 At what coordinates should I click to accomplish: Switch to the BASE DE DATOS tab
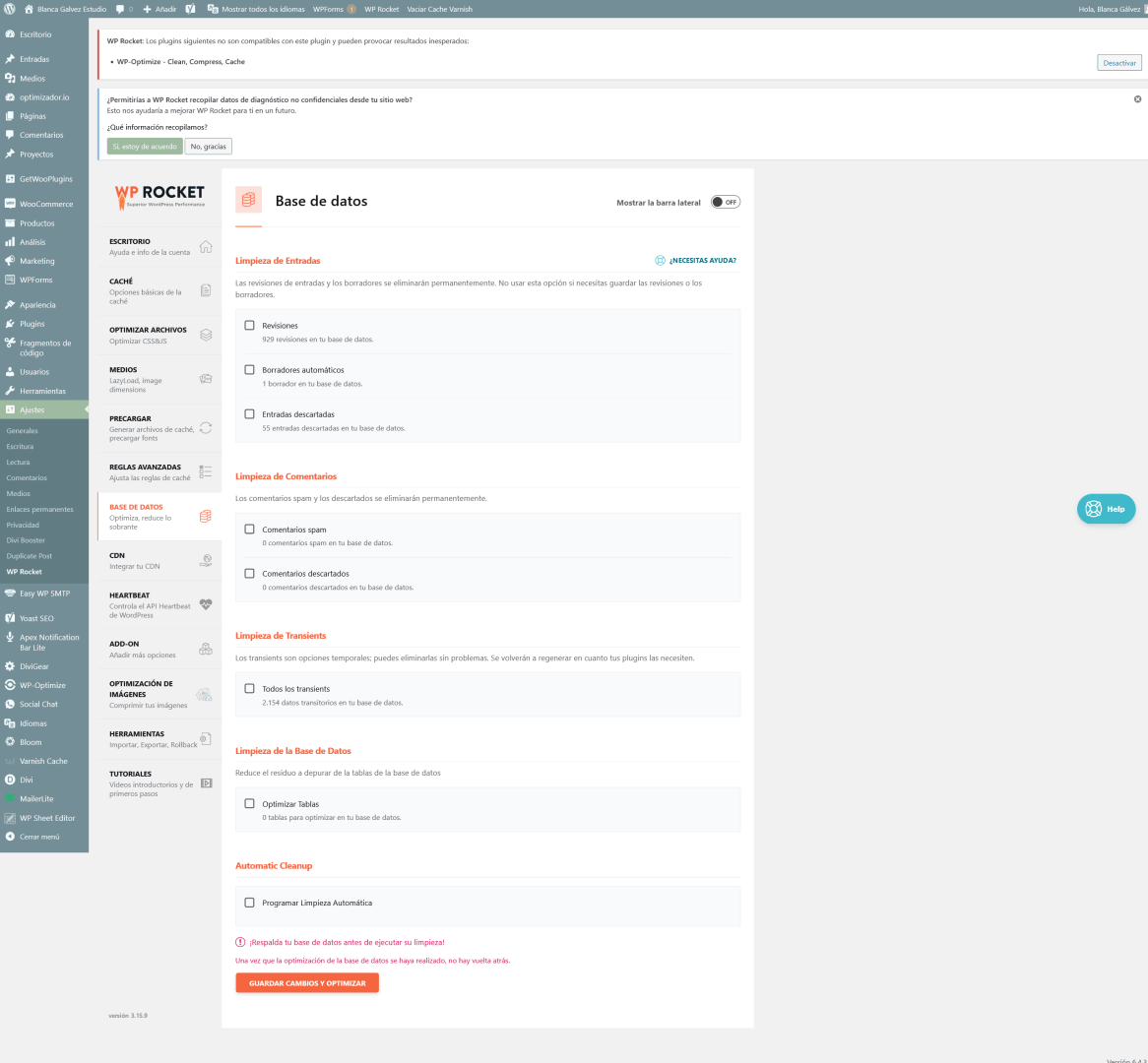pyautogui.click(x=159, y=517)
